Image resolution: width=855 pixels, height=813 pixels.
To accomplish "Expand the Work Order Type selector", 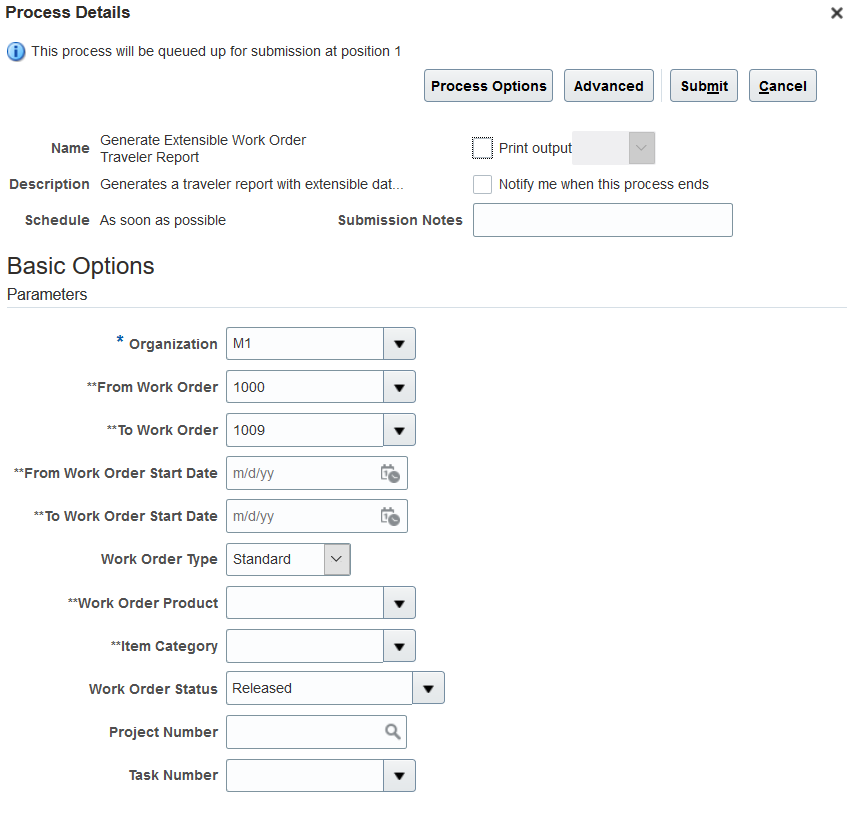I will coord(337,560).
